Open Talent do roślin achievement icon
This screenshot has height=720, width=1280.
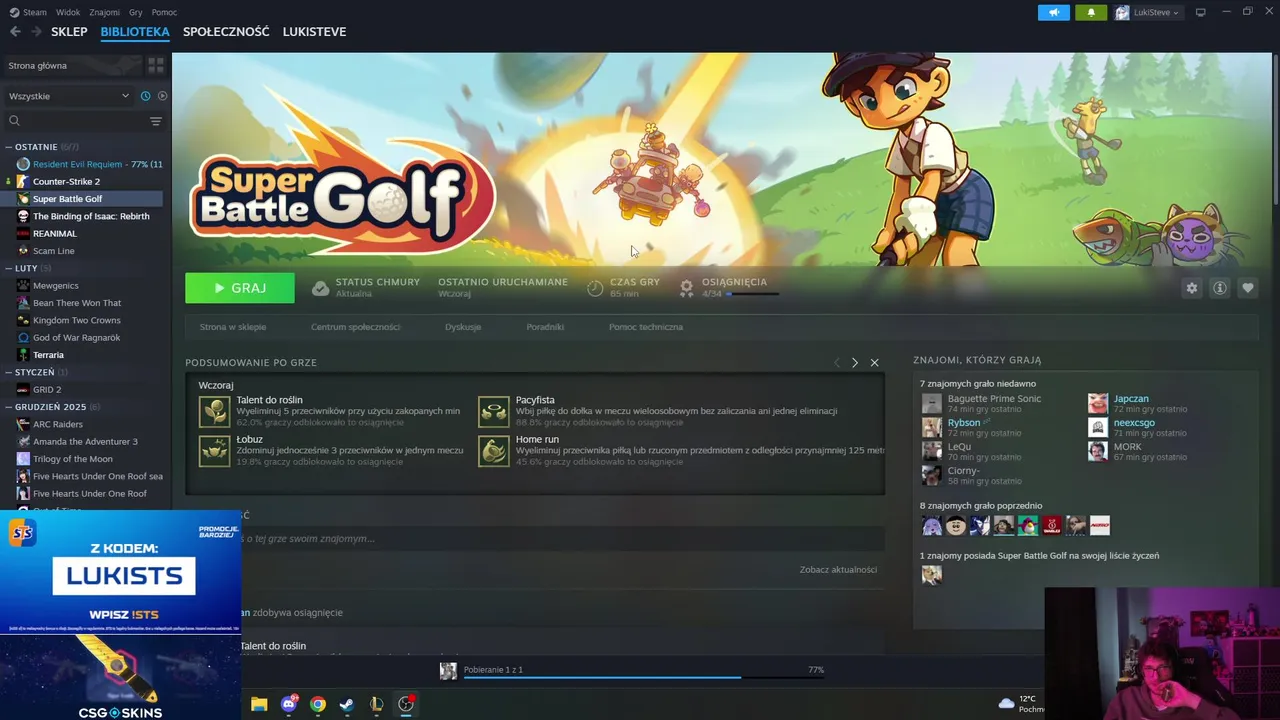[x=214, y=411]
